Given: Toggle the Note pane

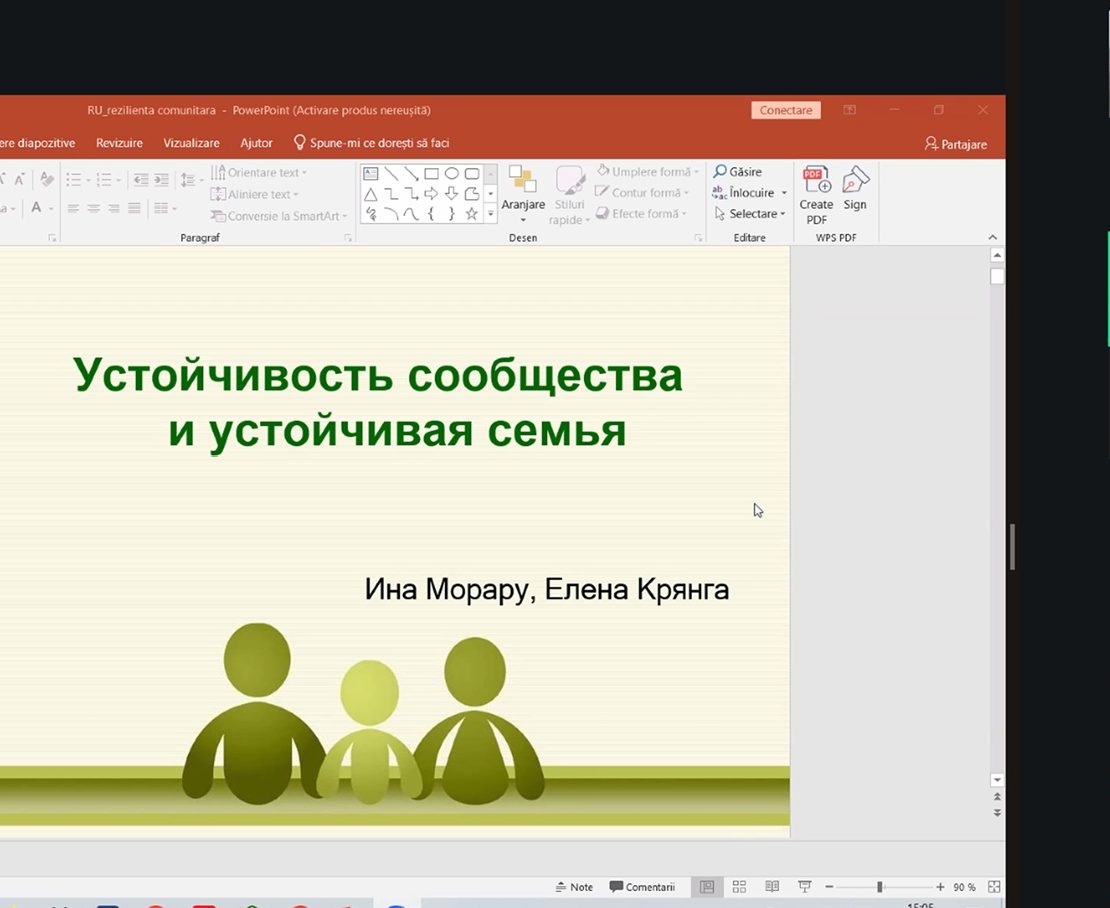Looking at the screenshot, I should pos(574,887).
